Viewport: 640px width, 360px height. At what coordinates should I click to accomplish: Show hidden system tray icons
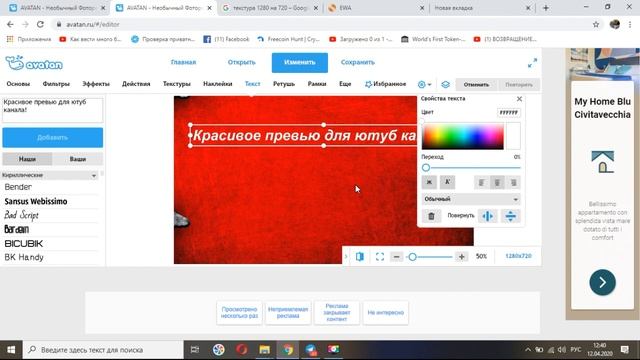coord(528,350)
